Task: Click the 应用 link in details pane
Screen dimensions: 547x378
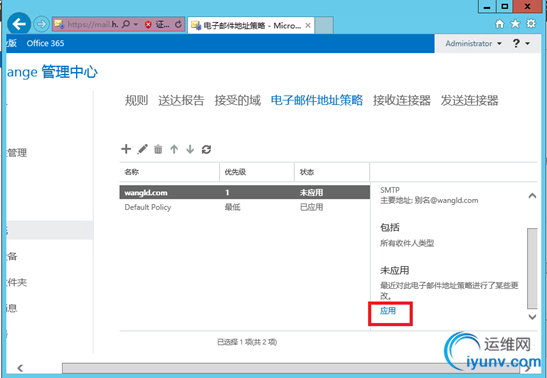Action: [x=388, y=311]
